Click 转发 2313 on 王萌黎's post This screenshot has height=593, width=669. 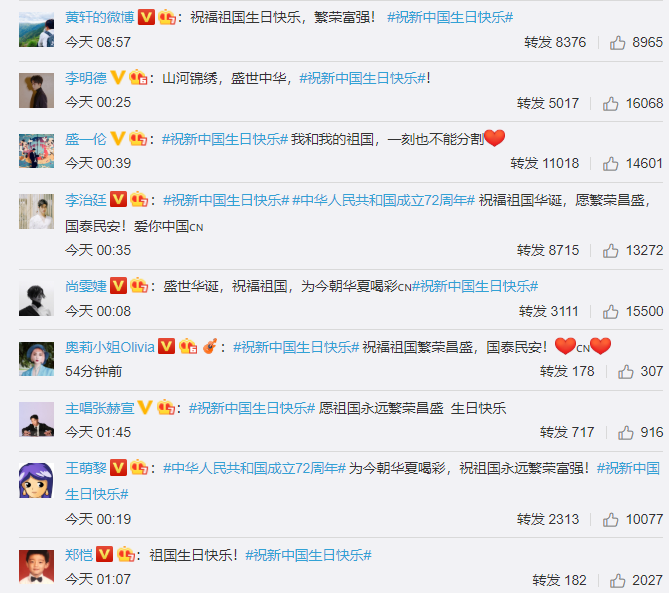pyautogui.click(x=548, y=520)
